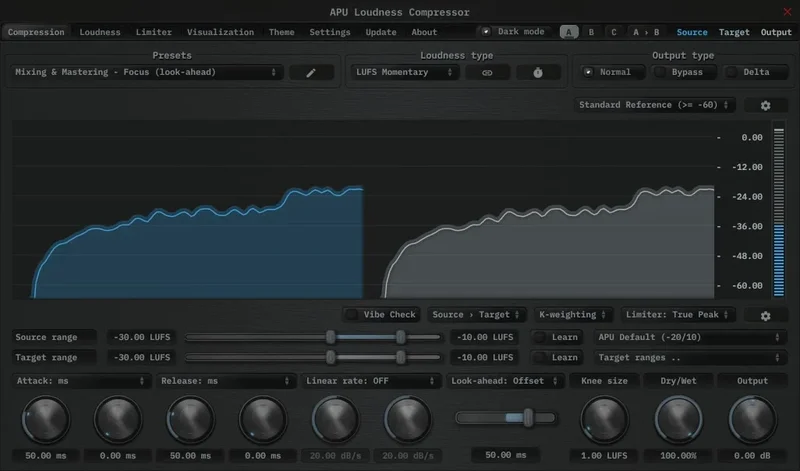Viewport: 800px width, 471px height.
Task: Click the Output 0.00 dB value field
Action: click(753, 455)
